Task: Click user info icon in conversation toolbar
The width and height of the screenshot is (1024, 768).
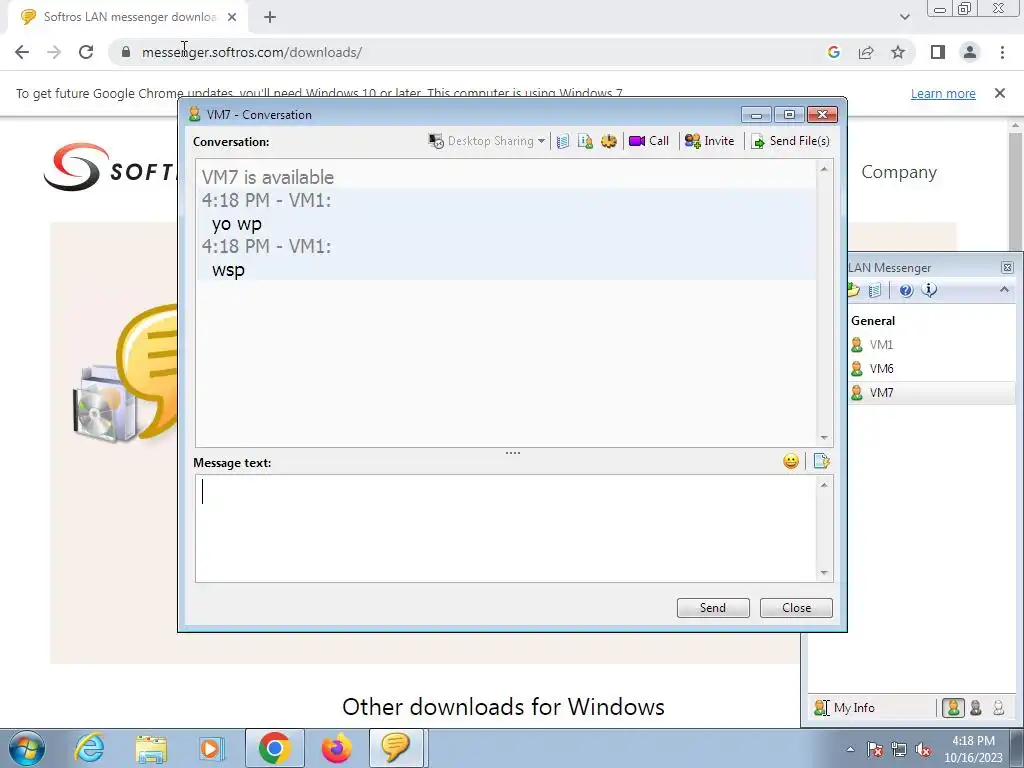Action: [x=586, y=141]
